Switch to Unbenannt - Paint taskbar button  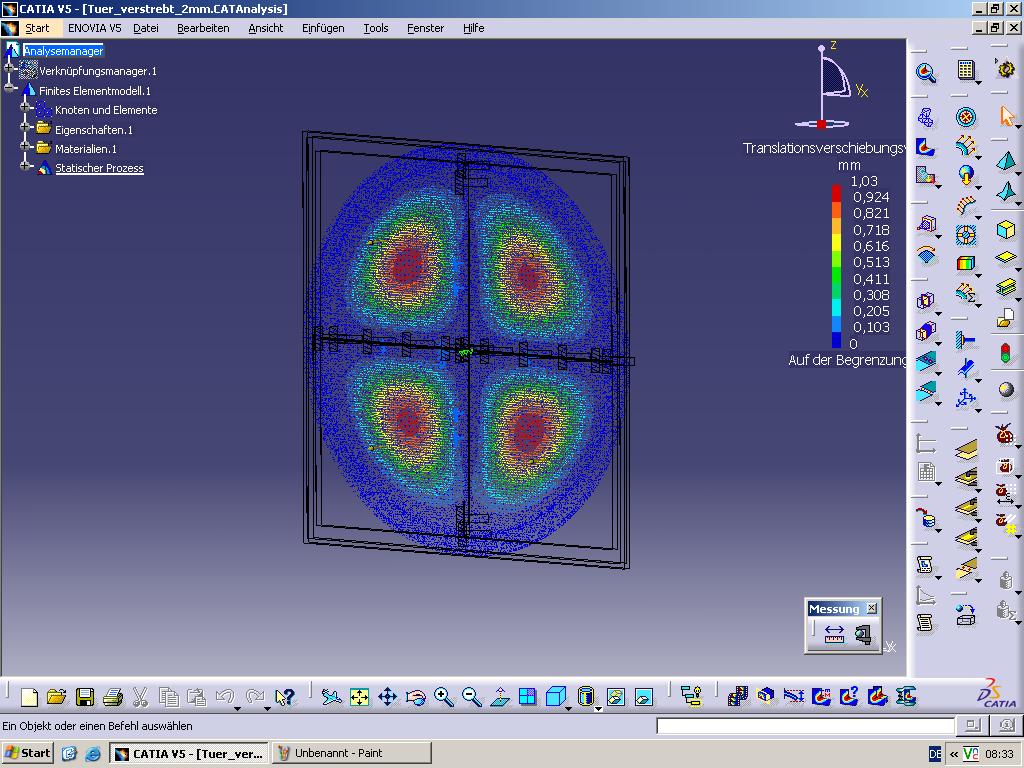point(351,753)
